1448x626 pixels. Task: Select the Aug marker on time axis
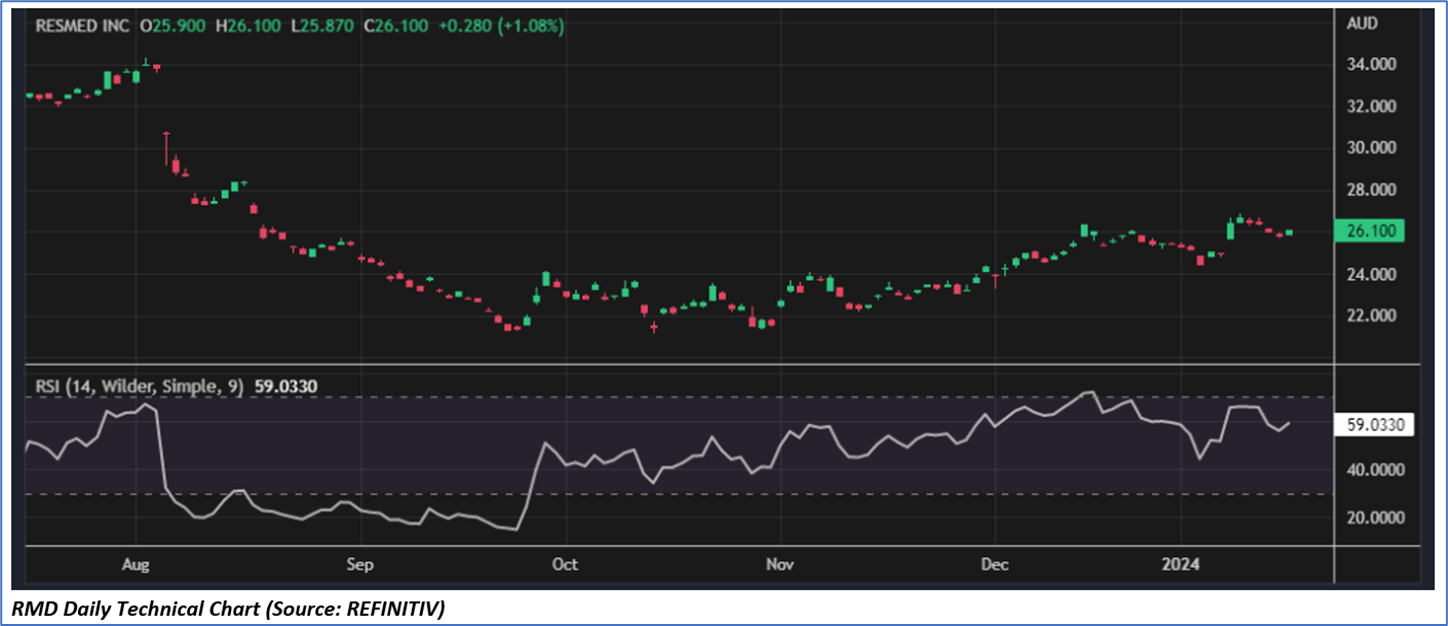pos(135,564)
